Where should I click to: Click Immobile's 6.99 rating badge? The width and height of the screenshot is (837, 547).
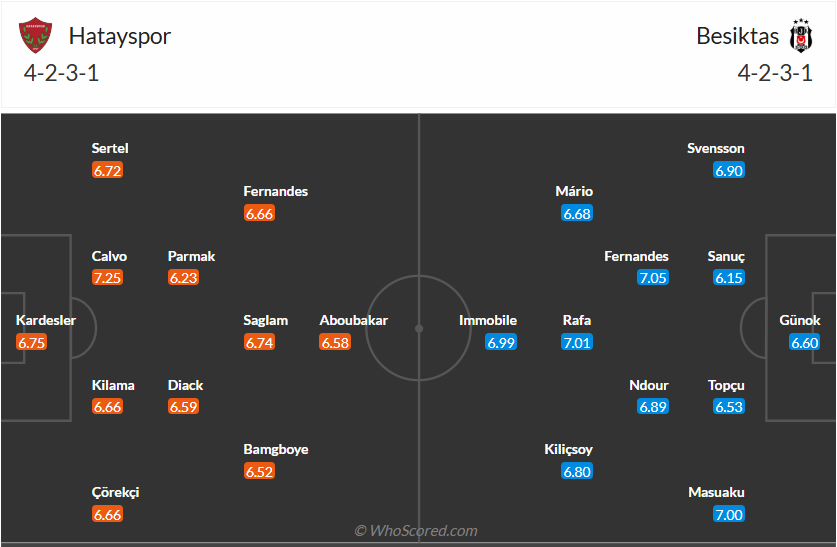coord(501,342)
